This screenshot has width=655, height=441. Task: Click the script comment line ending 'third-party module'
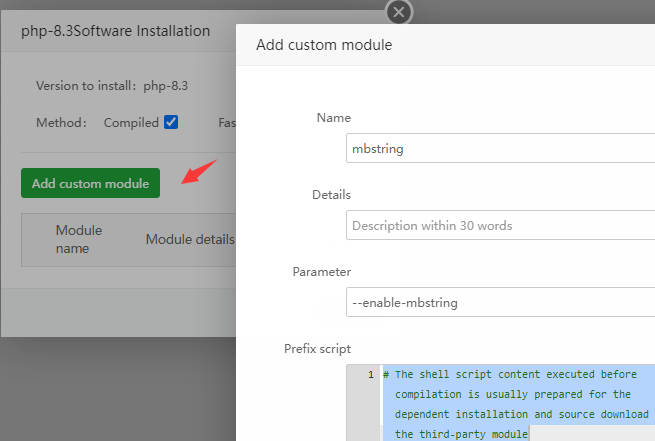point(461,433)
